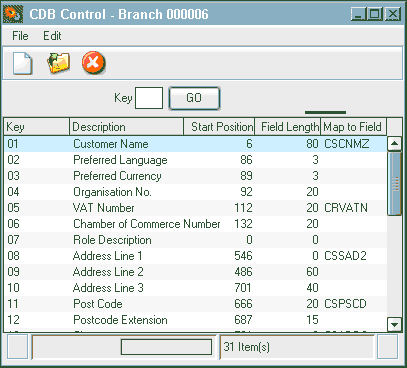Select the Organisation No. row
Image resolution: width=407 pixels, height=368 pixels.
[195, 192]
